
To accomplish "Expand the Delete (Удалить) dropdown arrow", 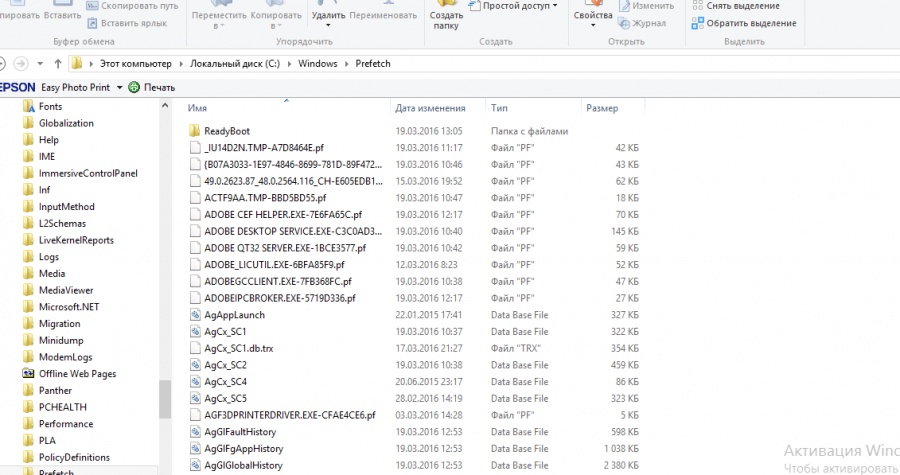I will pyautogui.click(x=328, y=25).
